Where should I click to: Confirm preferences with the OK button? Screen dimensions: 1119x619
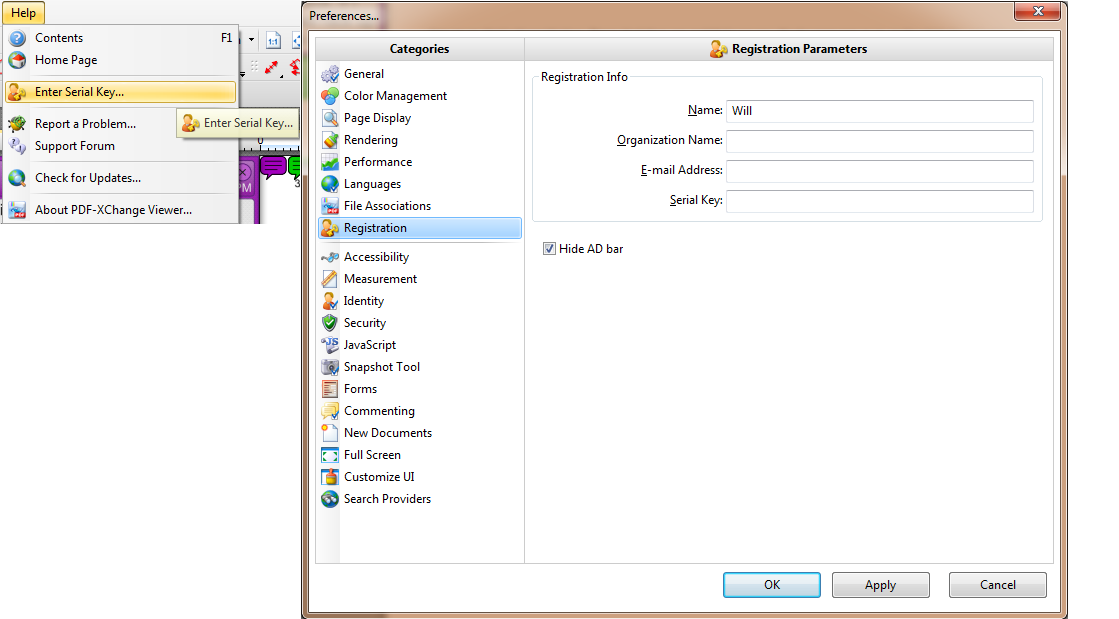pyautogui.click(x=771, y=585)
